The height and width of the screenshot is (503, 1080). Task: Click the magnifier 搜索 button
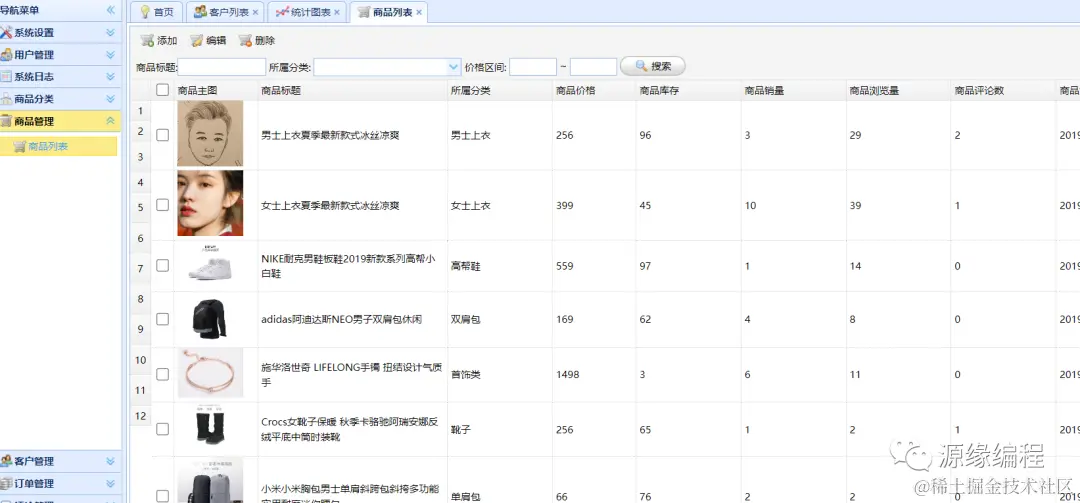click(652, 66)
